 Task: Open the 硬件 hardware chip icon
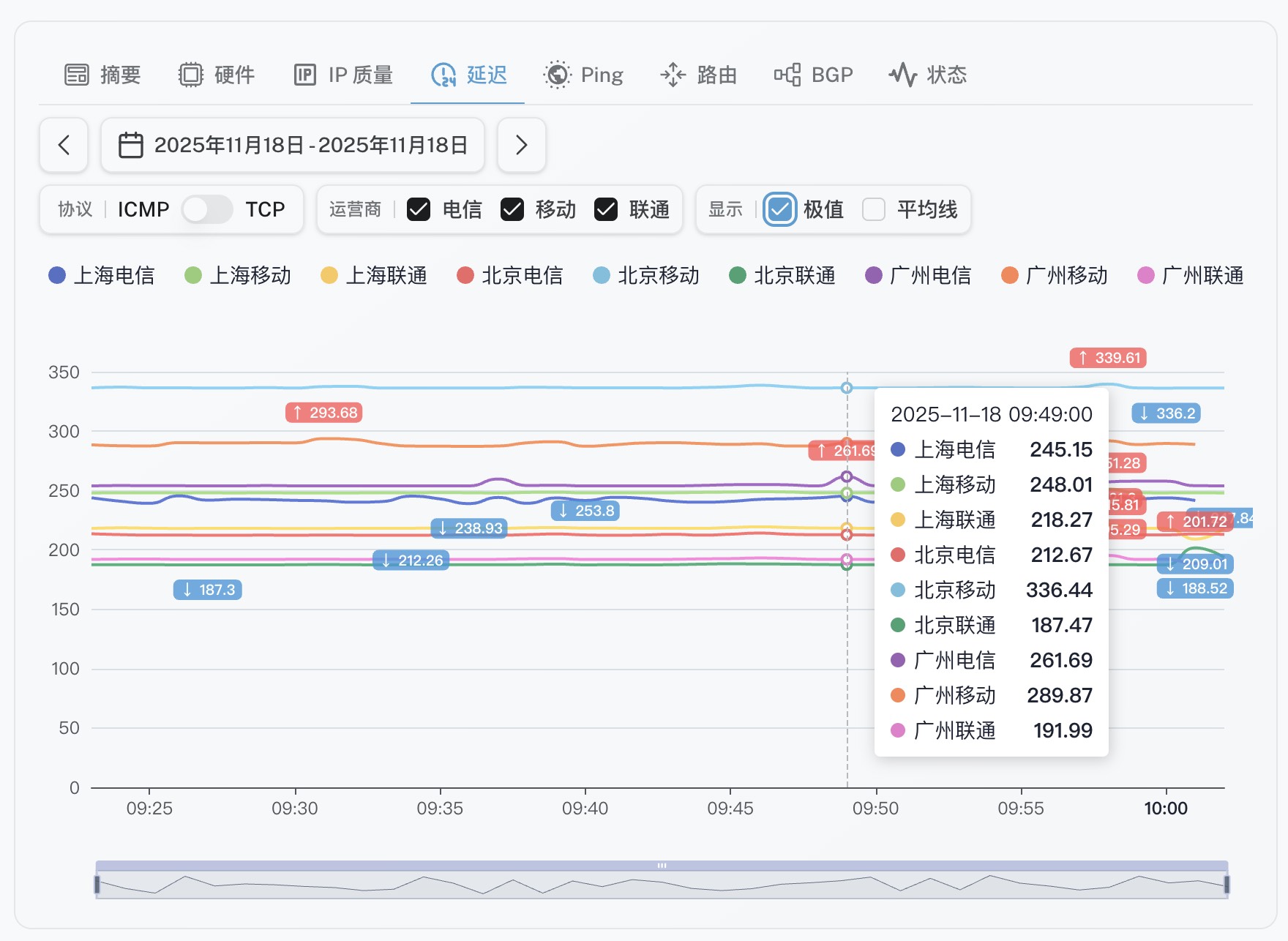191,75
